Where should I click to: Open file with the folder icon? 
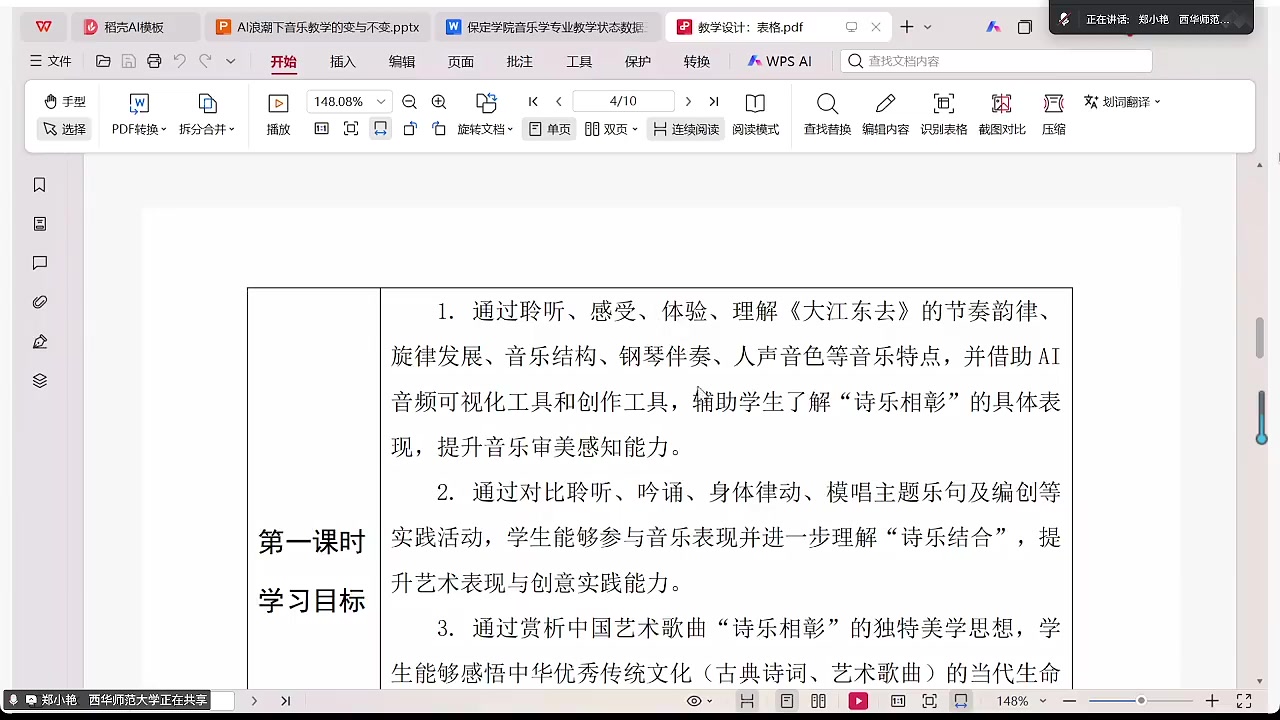[103, 61]
